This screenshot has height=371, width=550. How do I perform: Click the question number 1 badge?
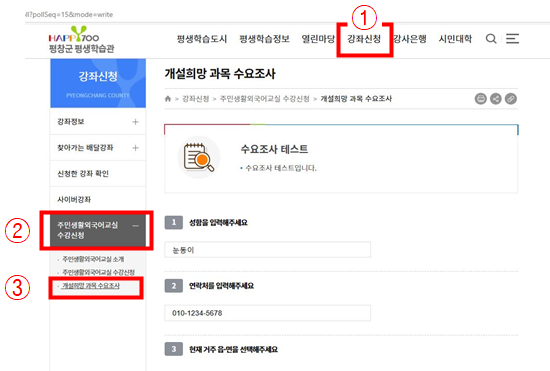point(174,222)
